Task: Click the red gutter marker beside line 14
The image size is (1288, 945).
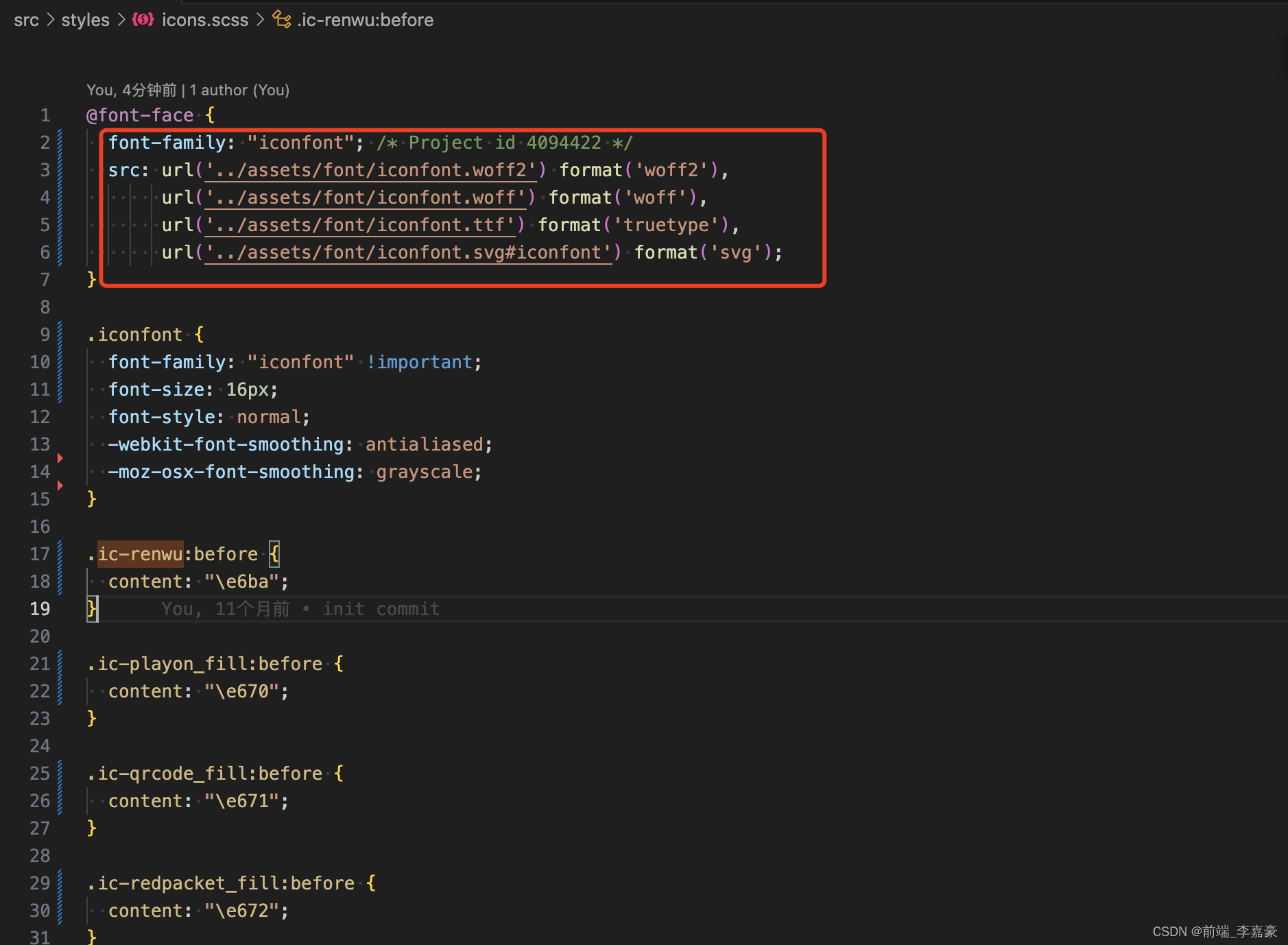Action: pyautogui.click(x=60, y=485)
